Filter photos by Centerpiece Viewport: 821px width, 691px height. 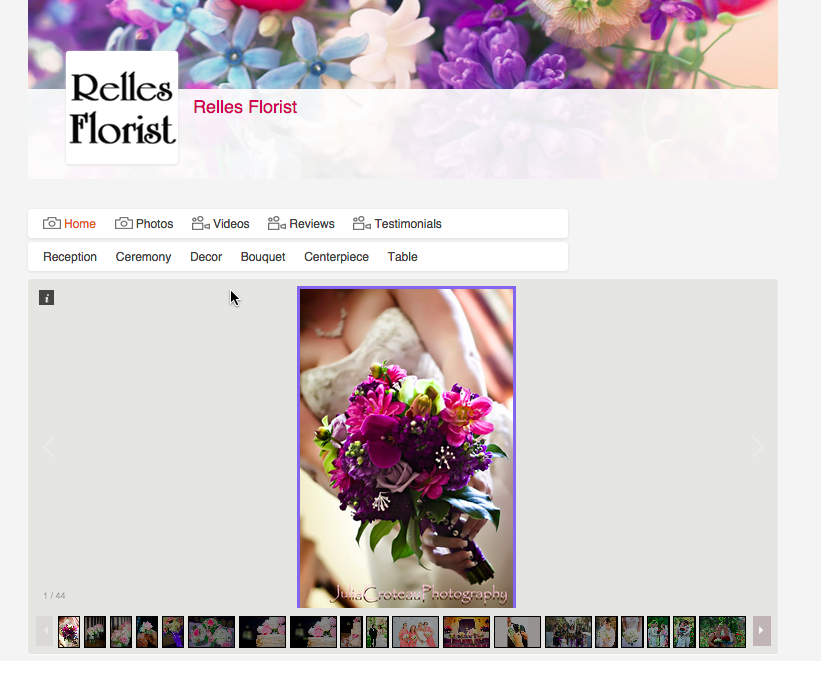(x=336, y=257)
